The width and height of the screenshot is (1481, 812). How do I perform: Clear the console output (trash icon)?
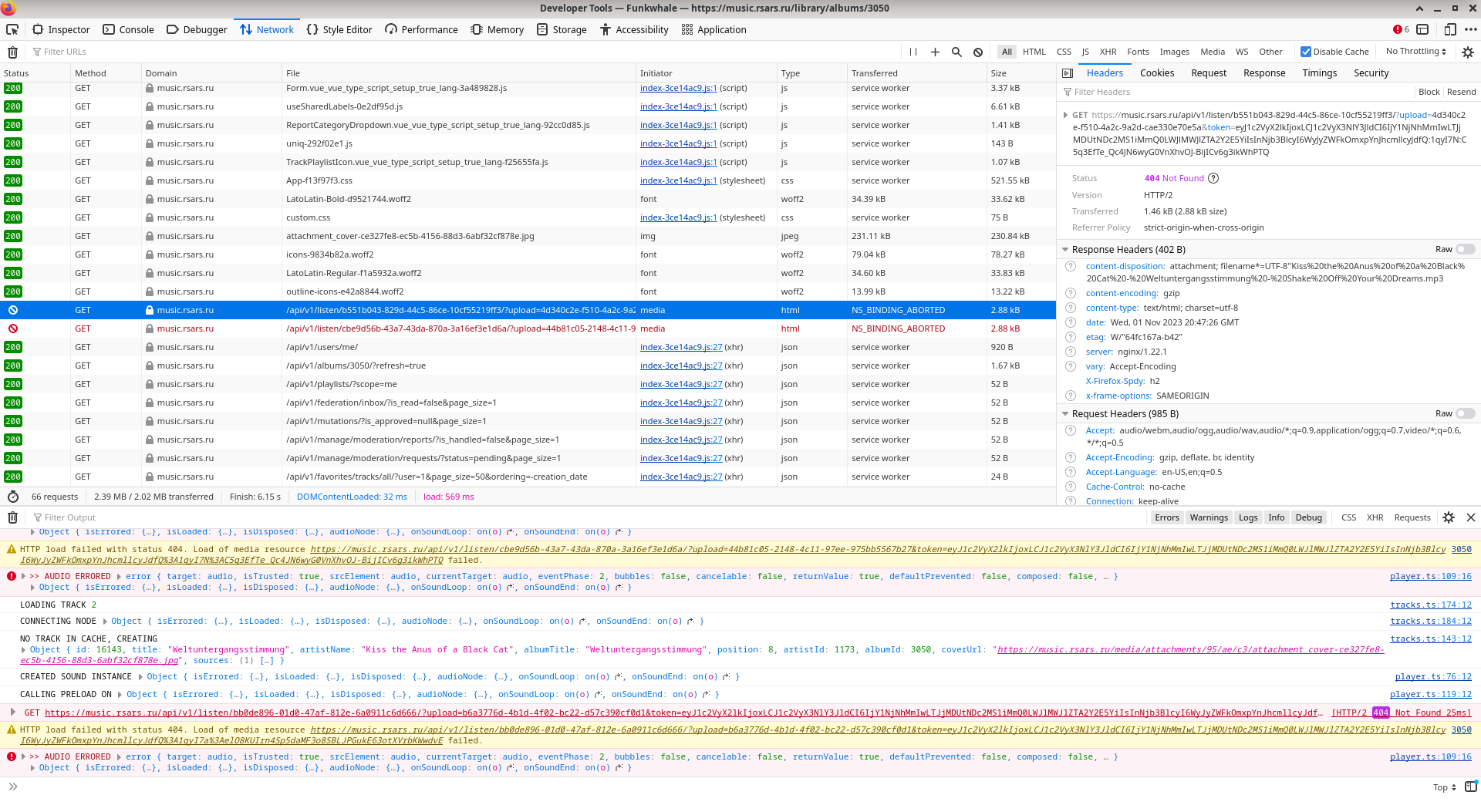click(x=12, y=517)
